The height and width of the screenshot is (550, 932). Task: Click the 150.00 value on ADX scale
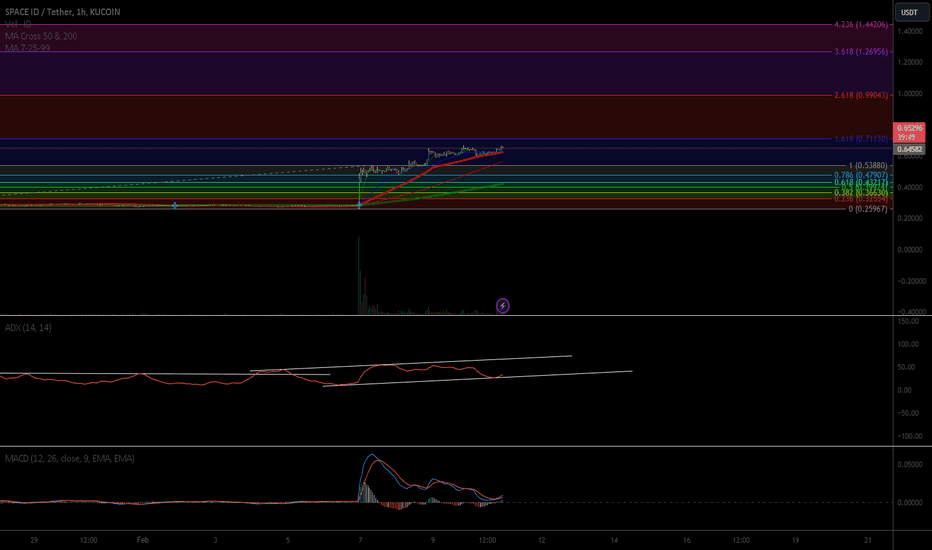tap(908, 321)
